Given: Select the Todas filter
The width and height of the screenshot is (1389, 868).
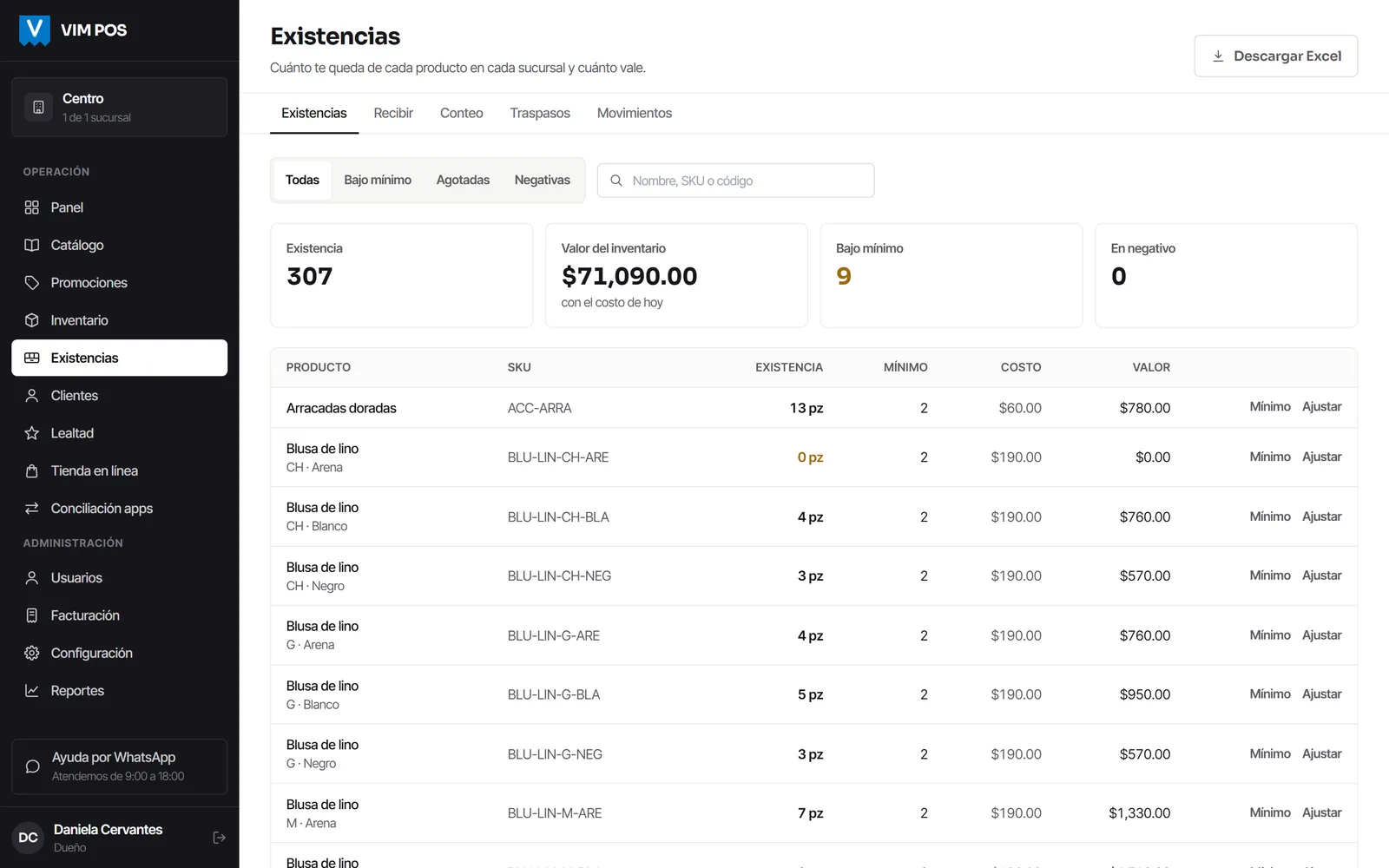Looking at the screenshot, I should coord(302,180).
